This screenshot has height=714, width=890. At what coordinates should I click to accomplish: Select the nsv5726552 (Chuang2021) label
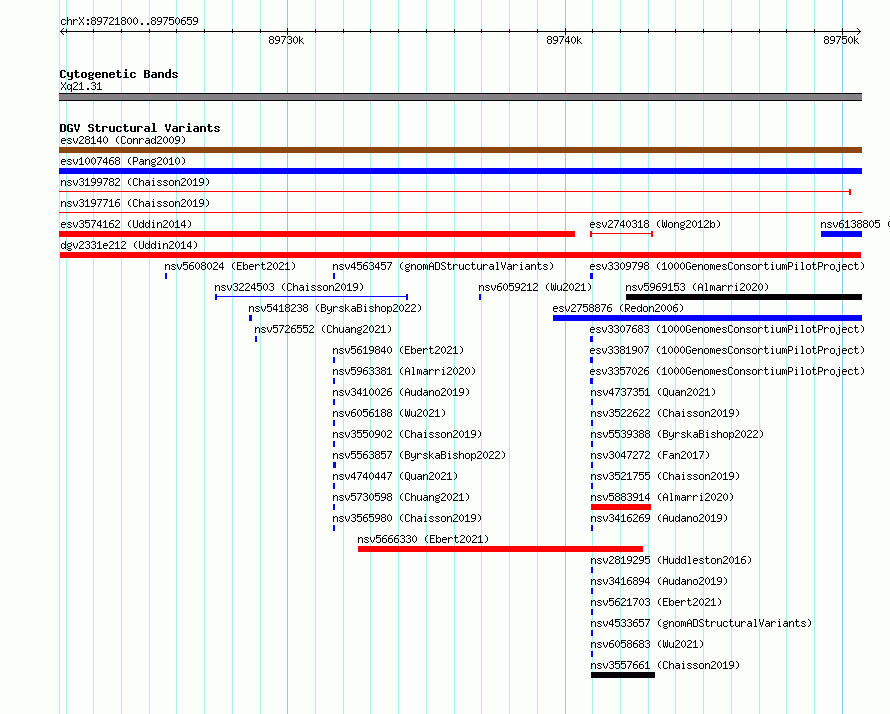click(323, 329)
